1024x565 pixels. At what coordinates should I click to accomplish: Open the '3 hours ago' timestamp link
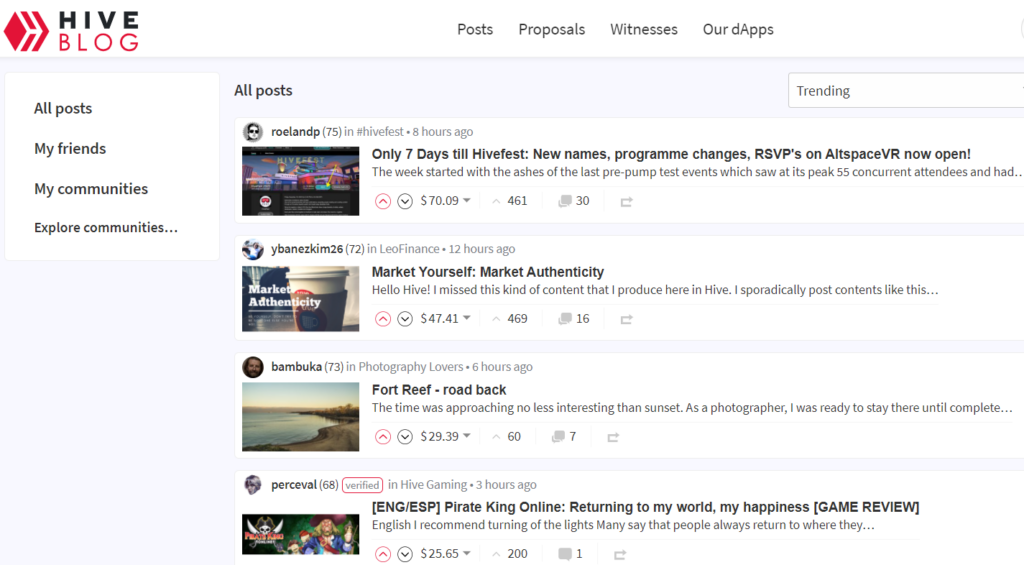[506, 485]
